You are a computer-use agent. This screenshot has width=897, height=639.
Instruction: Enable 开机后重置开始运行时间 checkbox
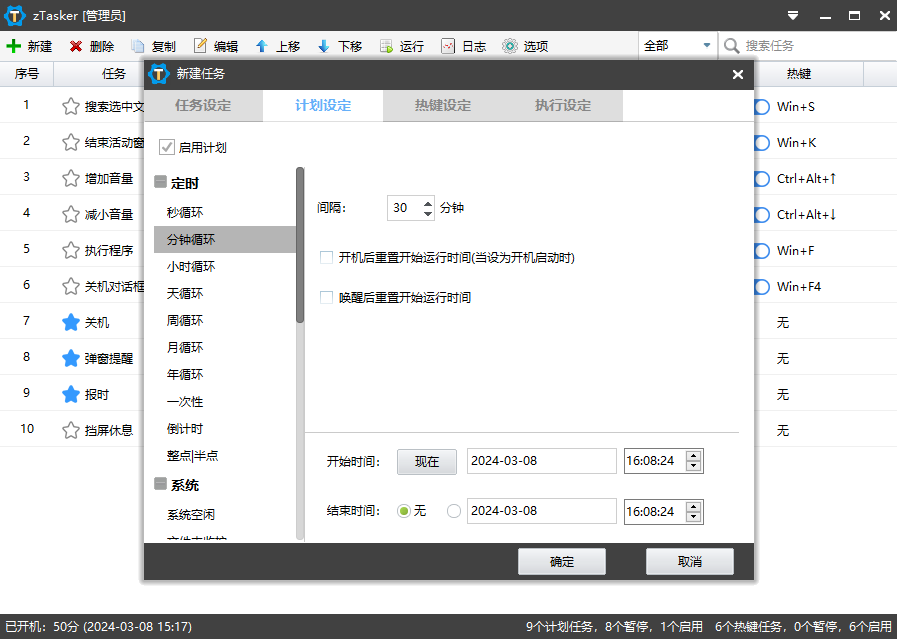click(325, 257)
